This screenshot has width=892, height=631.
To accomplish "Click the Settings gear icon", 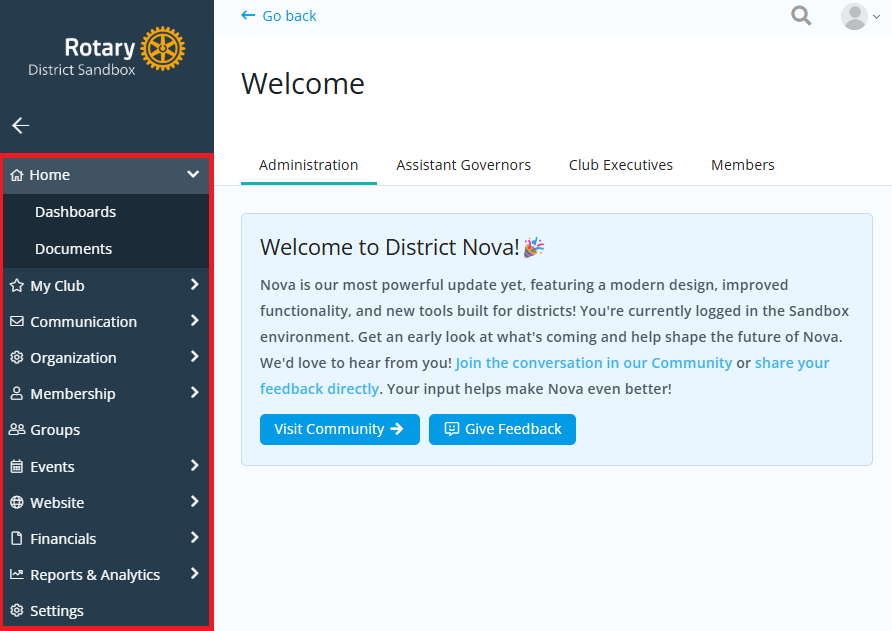I will (x=17, y=611).
